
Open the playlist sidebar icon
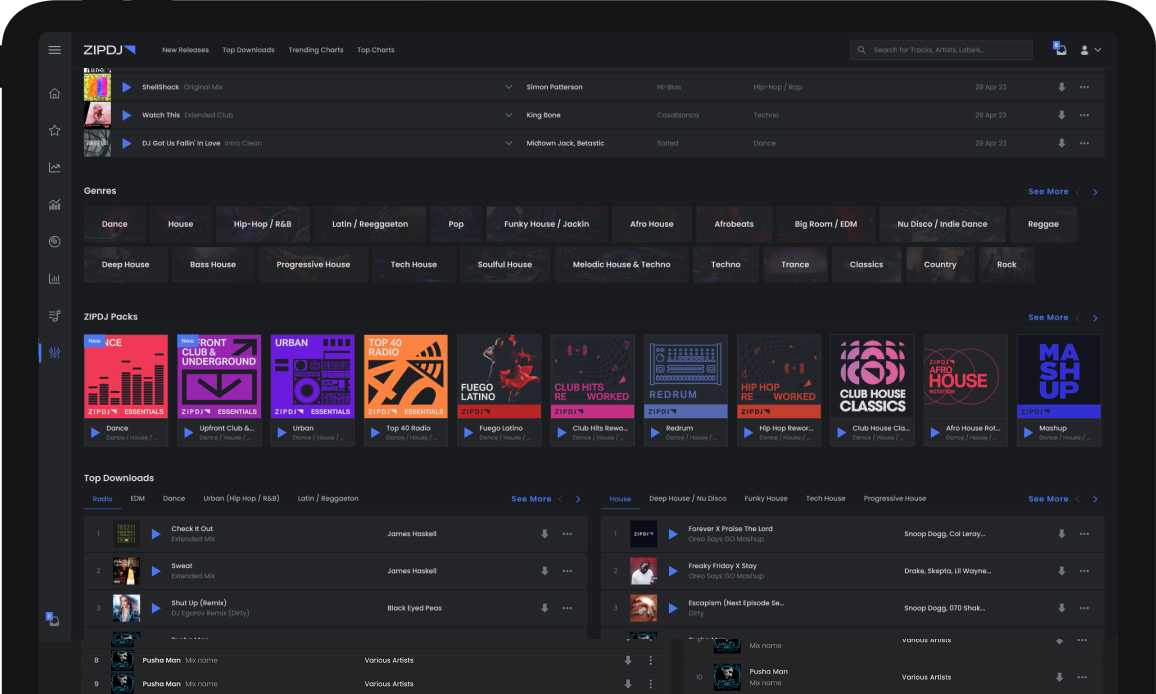click(55, 316)
